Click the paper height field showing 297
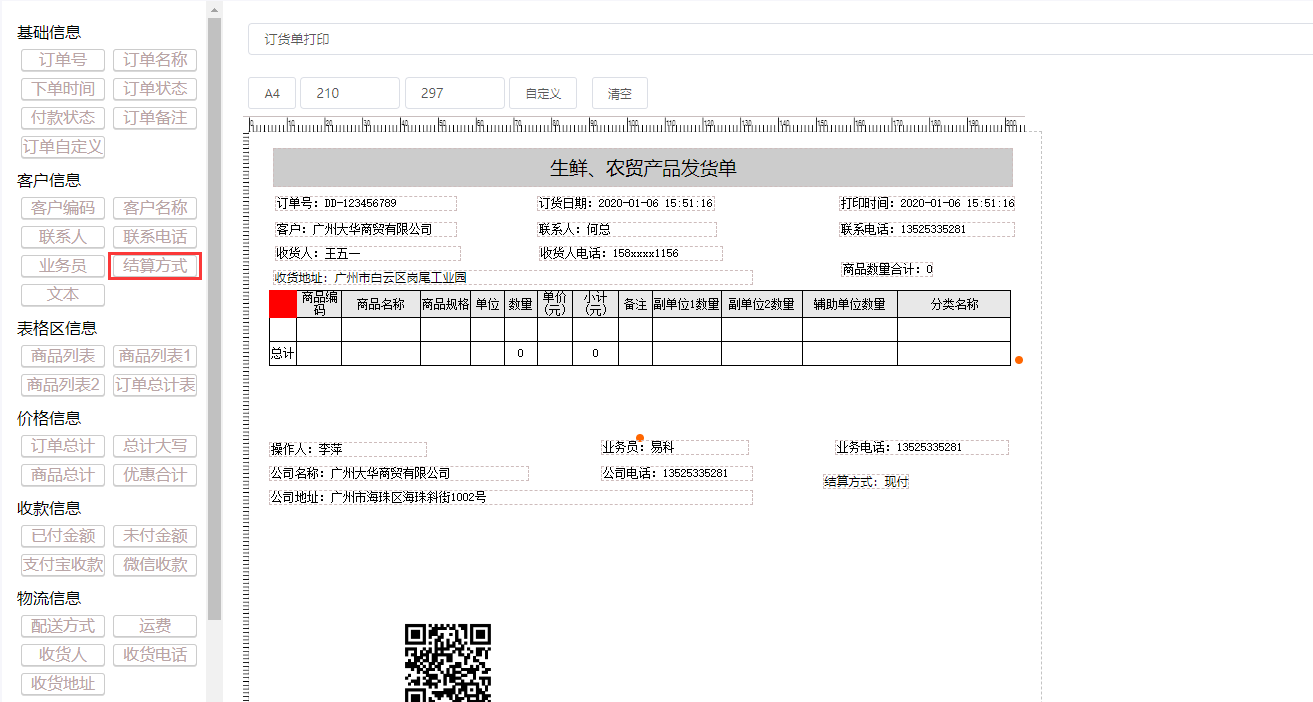 click(454, 93)
